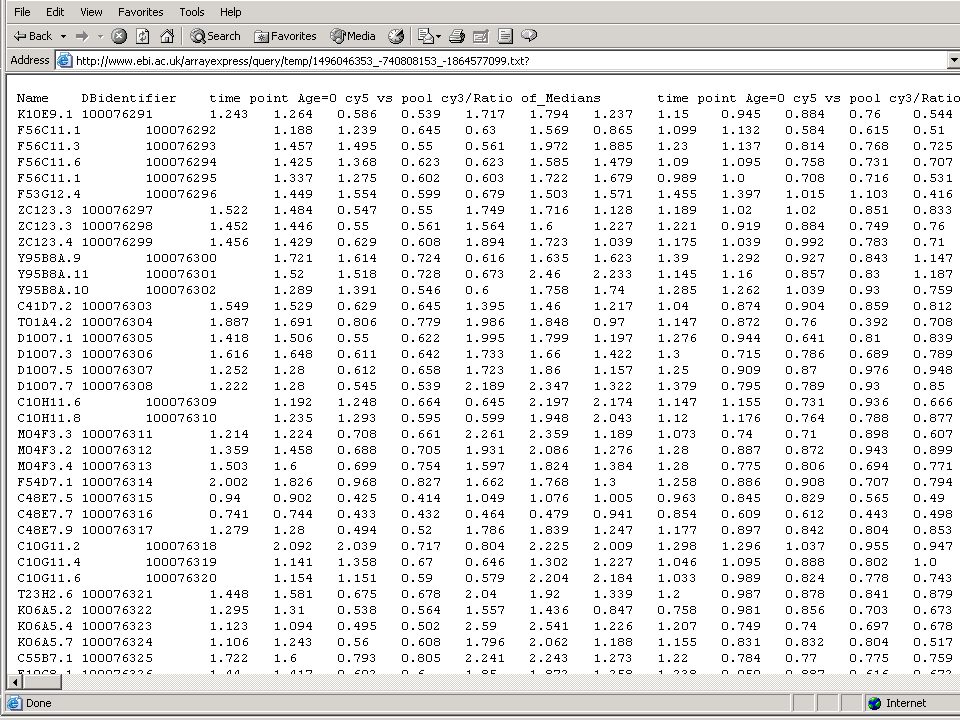Viewport: 960px width, 720px height.
Task: Click the Back button in toolbar
Action: 33,36
